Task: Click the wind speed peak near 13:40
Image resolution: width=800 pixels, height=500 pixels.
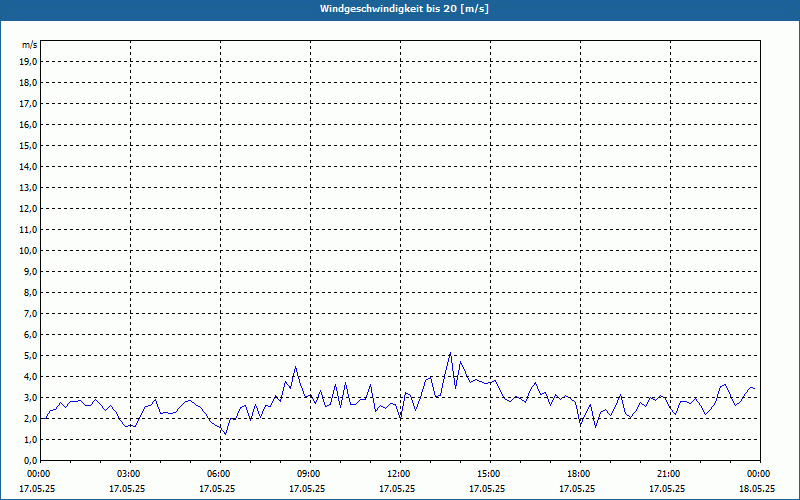Action: 450,353
